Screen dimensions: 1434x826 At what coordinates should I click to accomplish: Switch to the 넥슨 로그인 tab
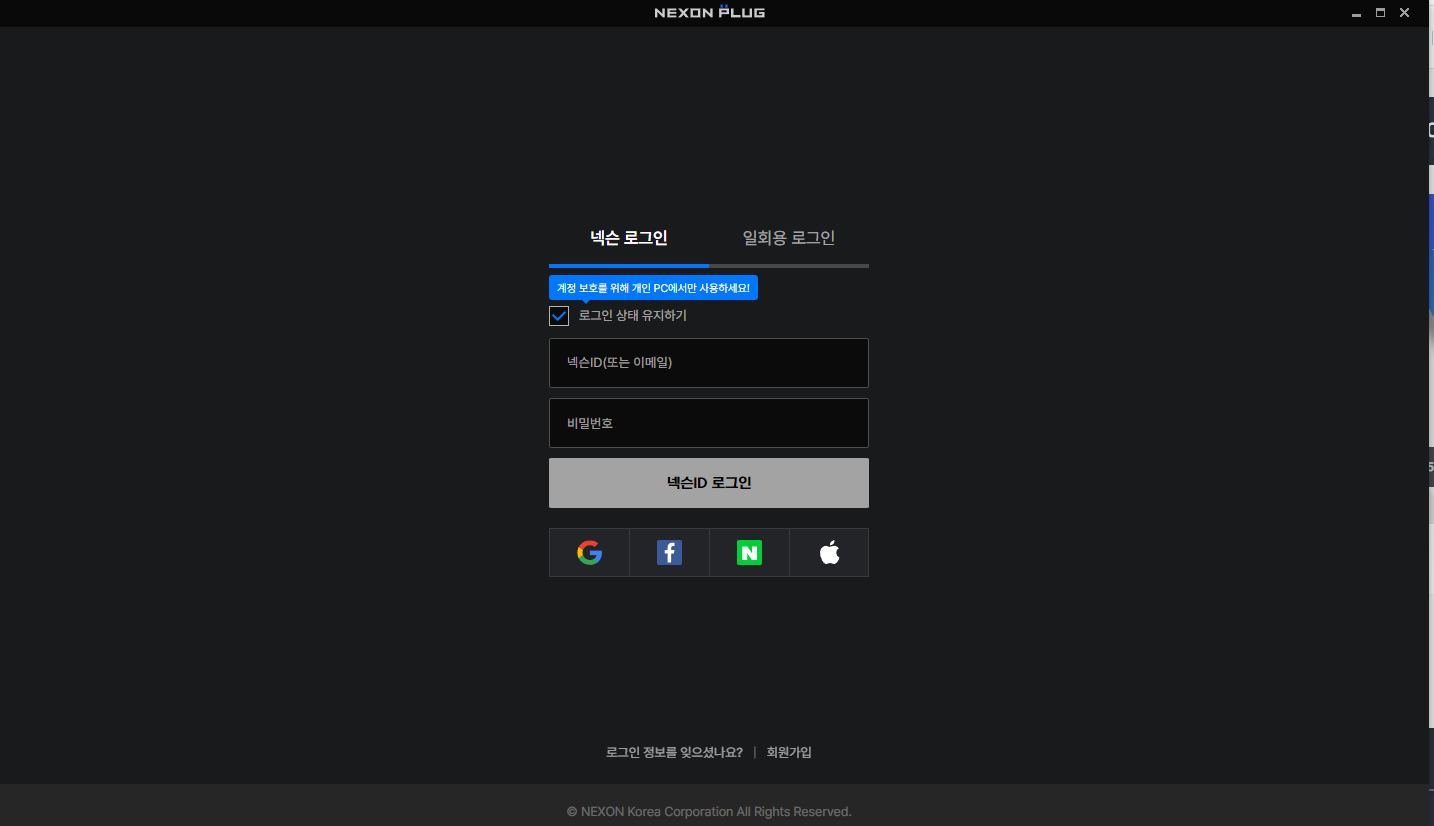(629, 238)
